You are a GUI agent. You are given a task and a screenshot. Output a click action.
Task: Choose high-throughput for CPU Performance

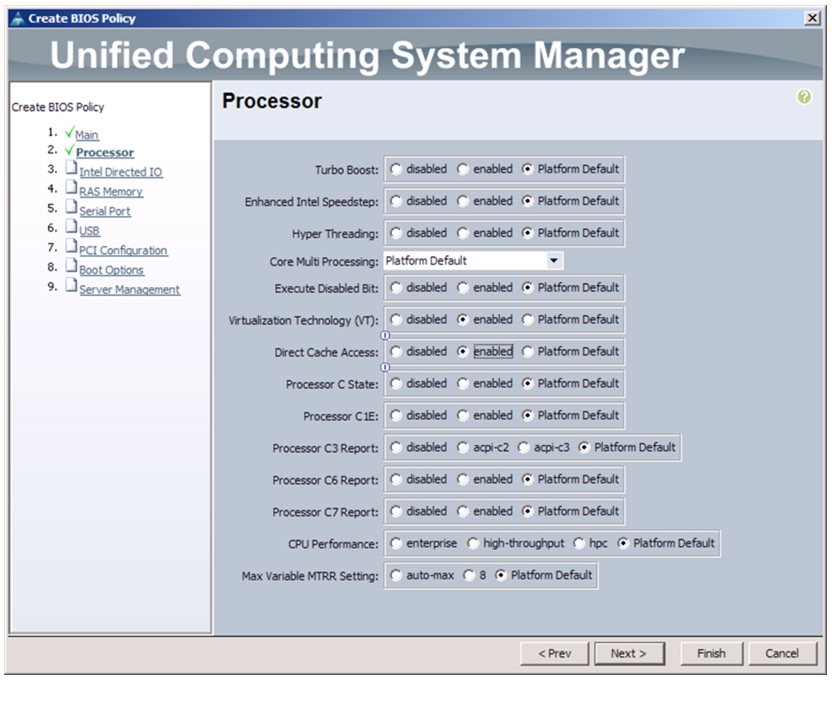[473, 544]
